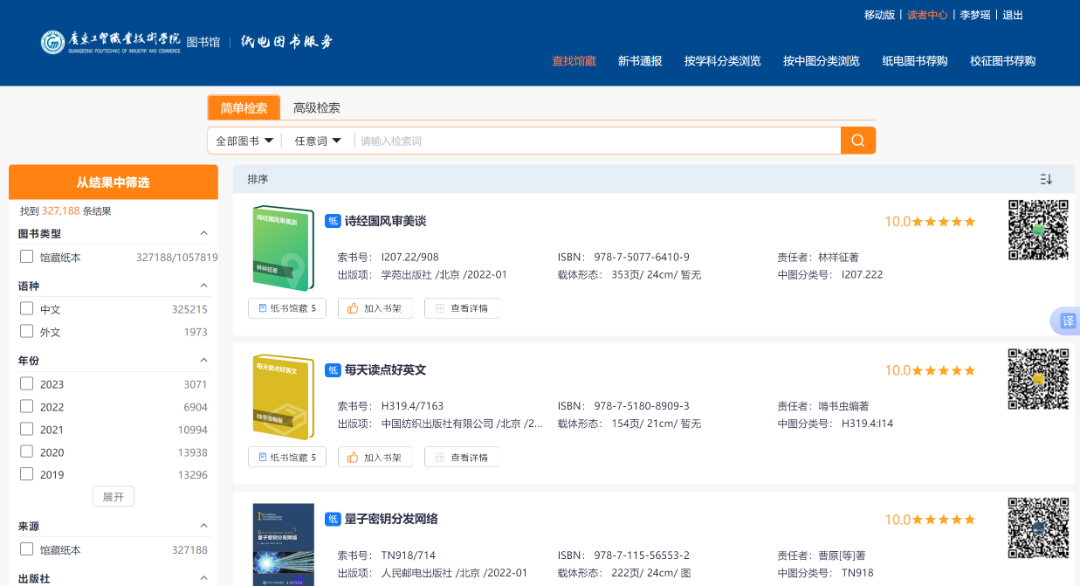Click 加入书架 for 每天读点好英文
The image size is (1080, 586).
[x=375, y=457]
